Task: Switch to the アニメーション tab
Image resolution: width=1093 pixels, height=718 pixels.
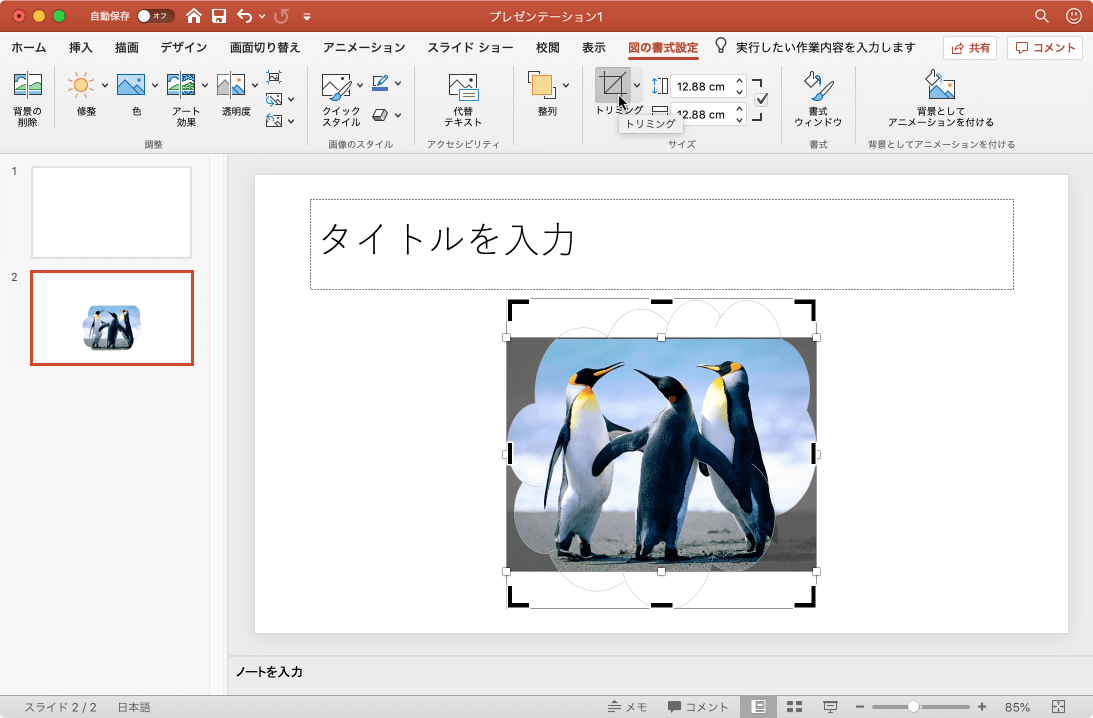Action: (x=364, y=47)
